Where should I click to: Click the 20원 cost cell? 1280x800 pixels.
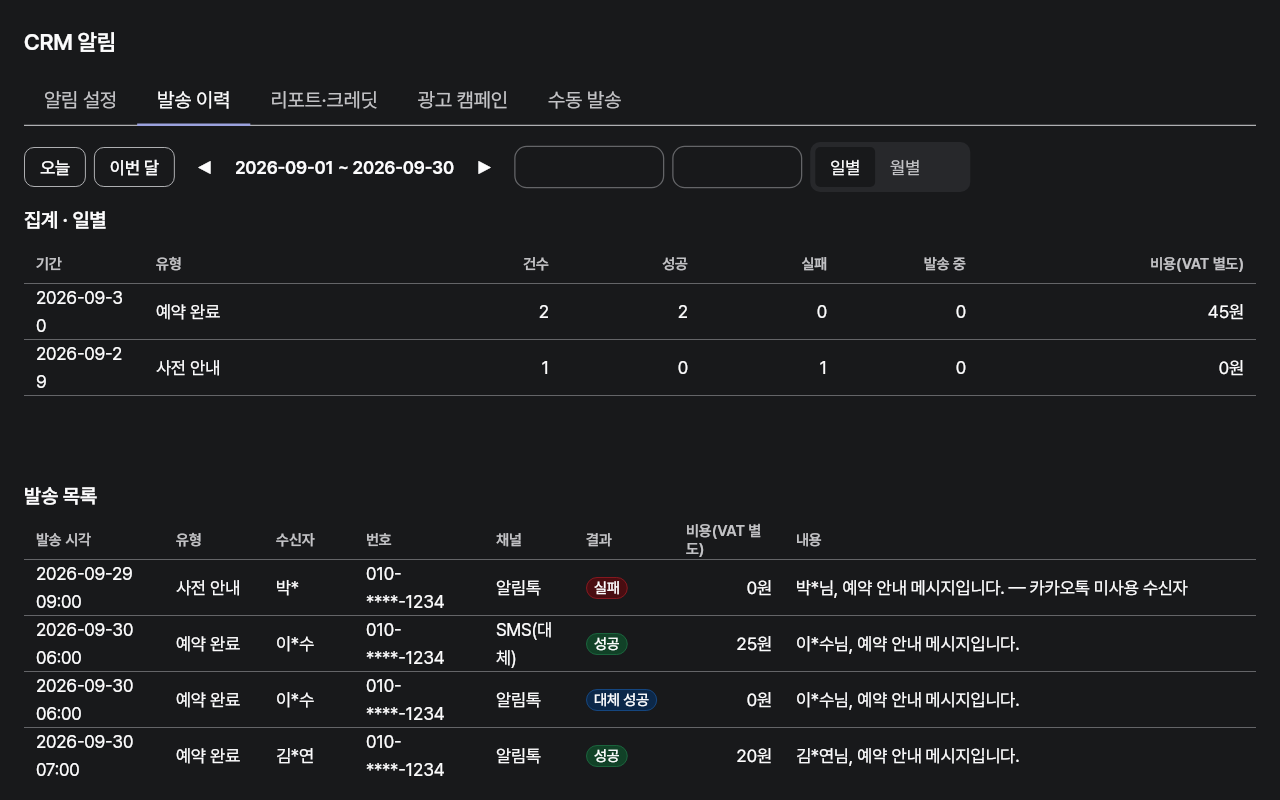754,756
